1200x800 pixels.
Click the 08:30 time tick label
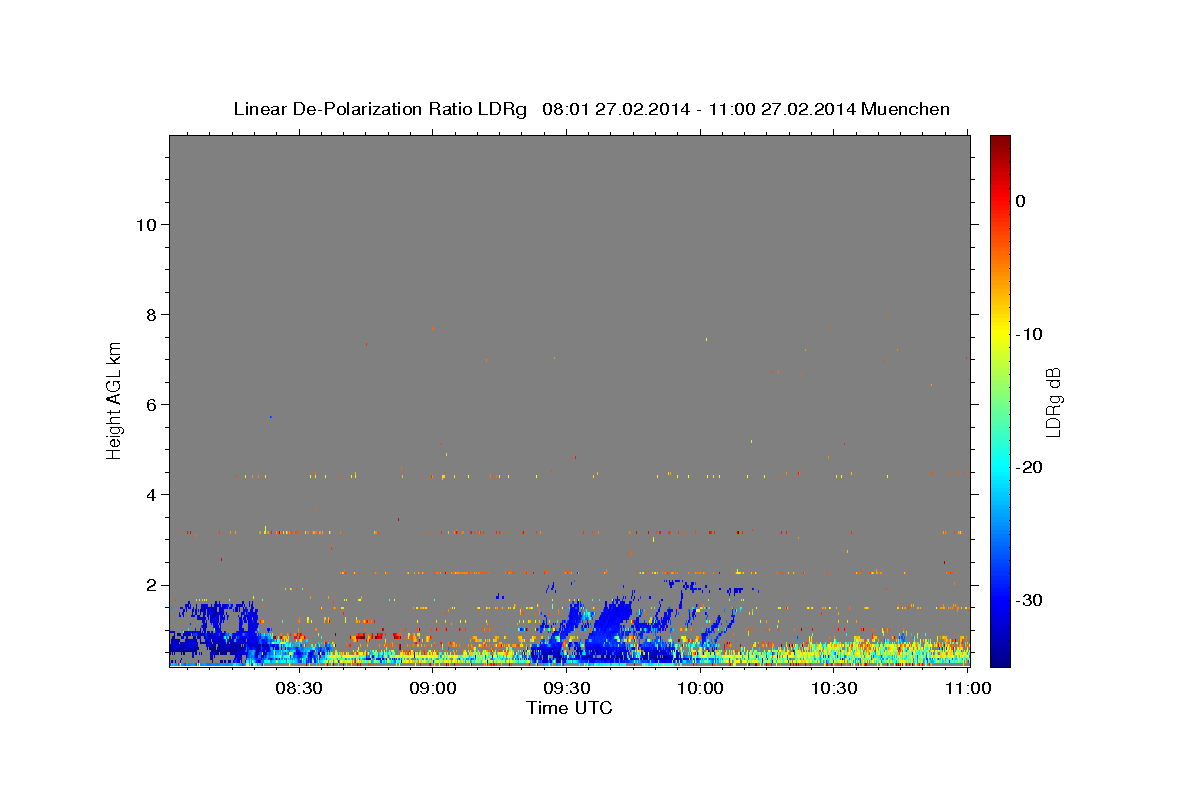coord(298,688)
